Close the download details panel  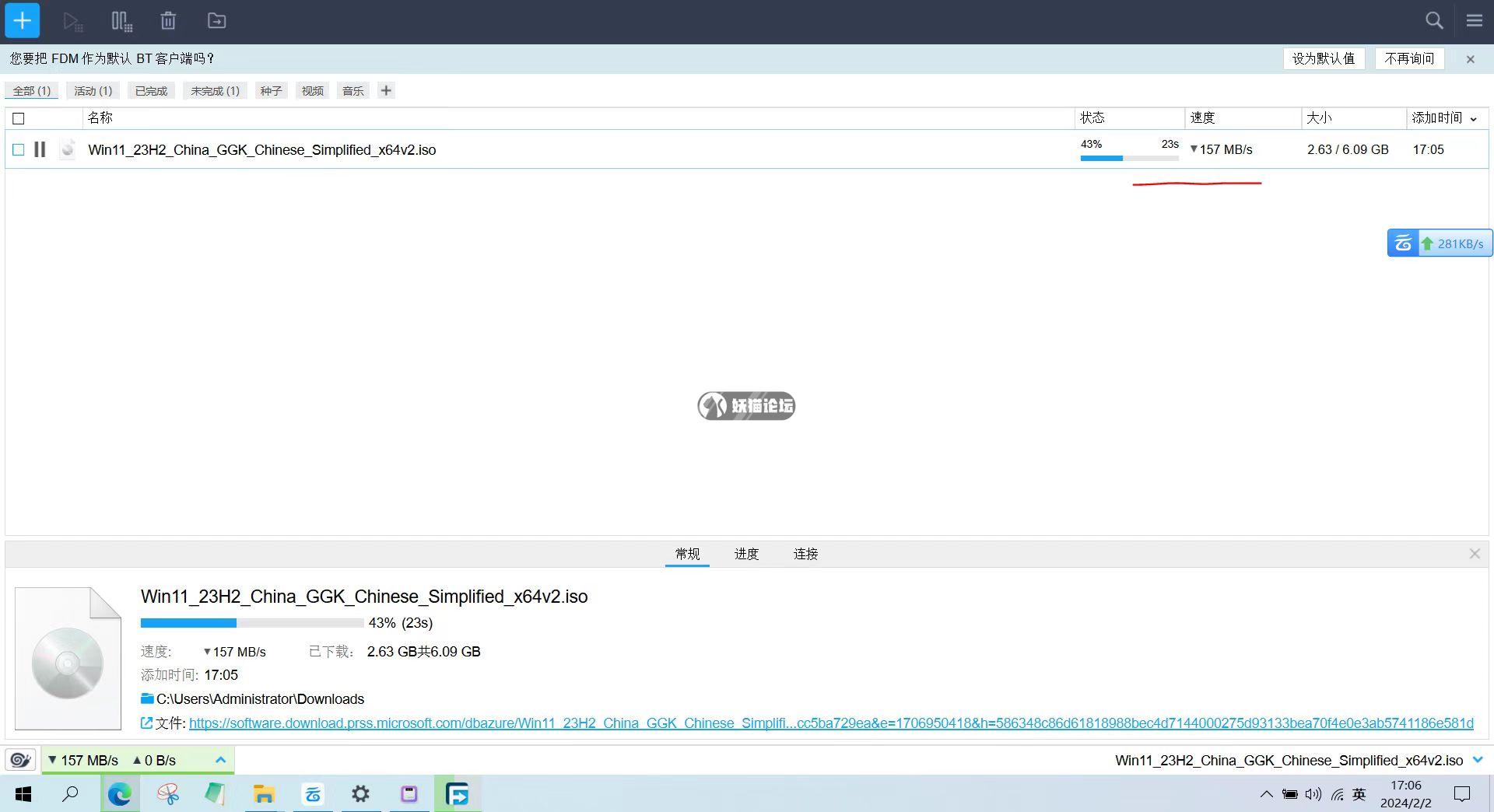1475,554
